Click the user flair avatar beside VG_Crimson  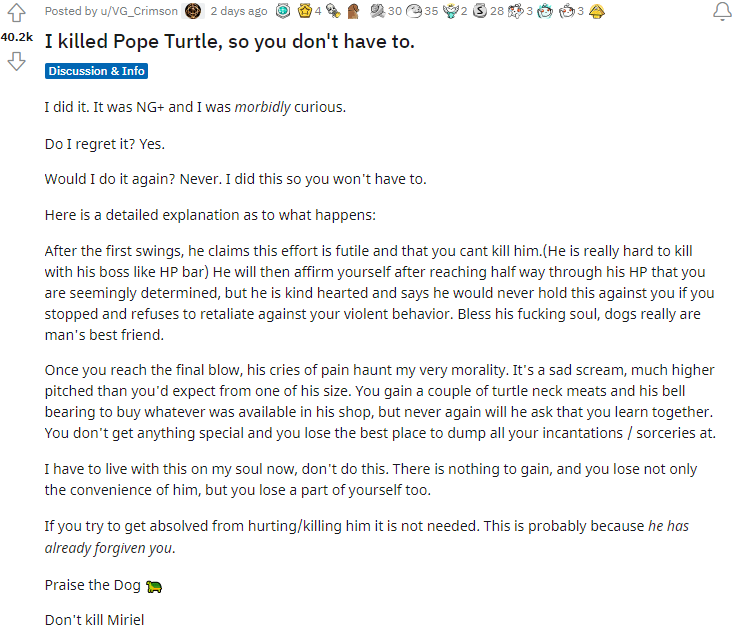[193, 11]
